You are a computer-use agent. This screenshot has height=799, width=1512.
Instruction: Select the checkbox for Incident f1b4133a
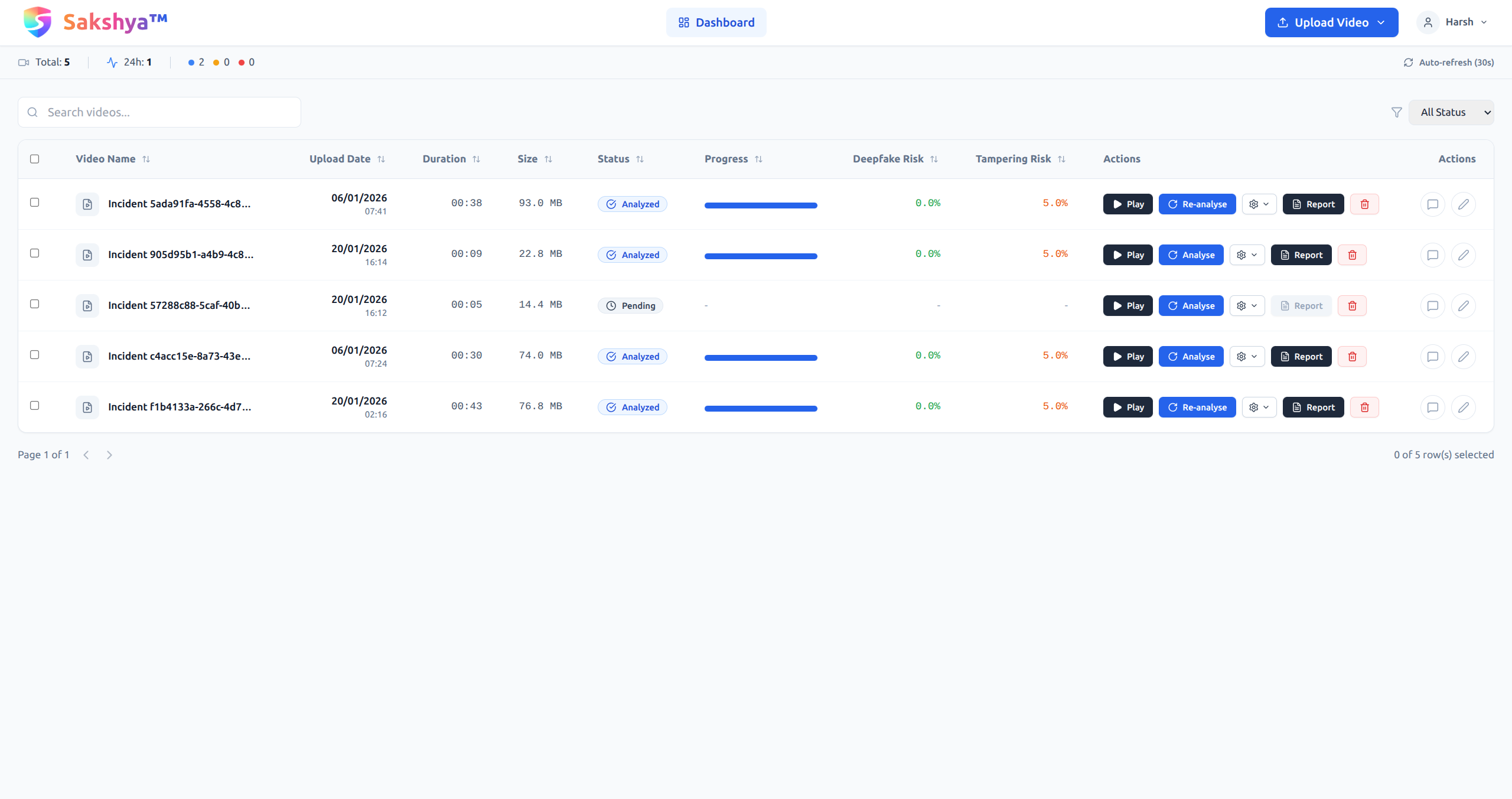[x=35, y=406]
